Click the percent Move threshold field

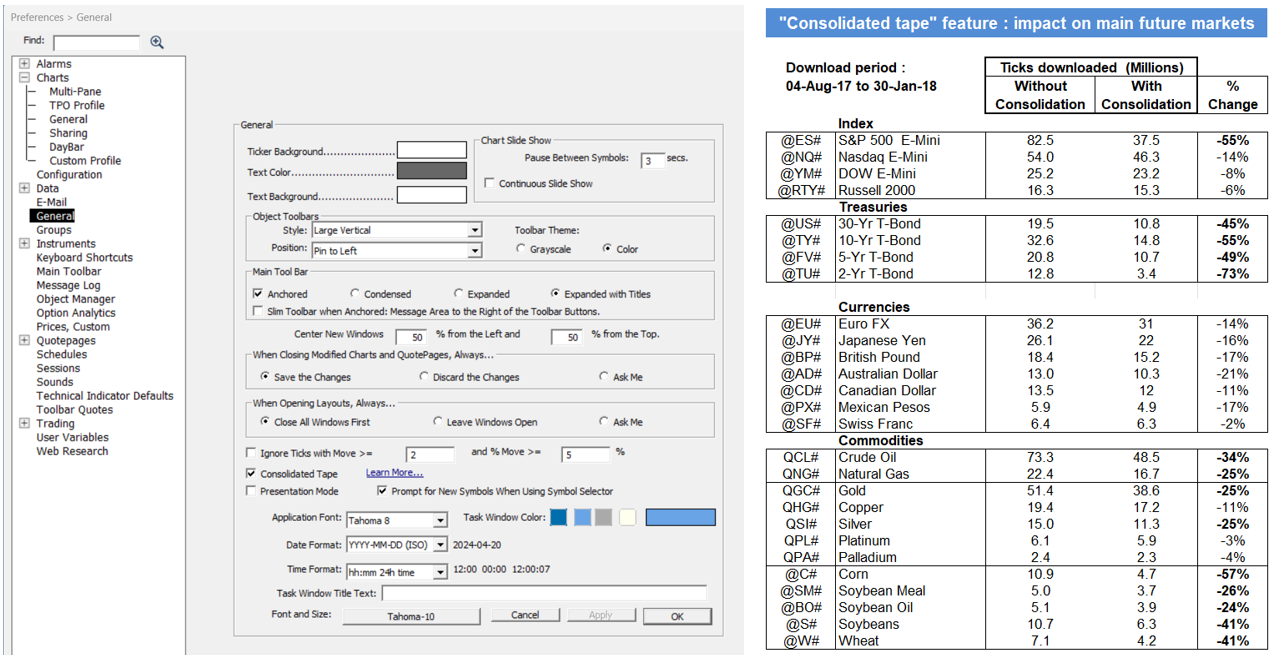[585, 454]
